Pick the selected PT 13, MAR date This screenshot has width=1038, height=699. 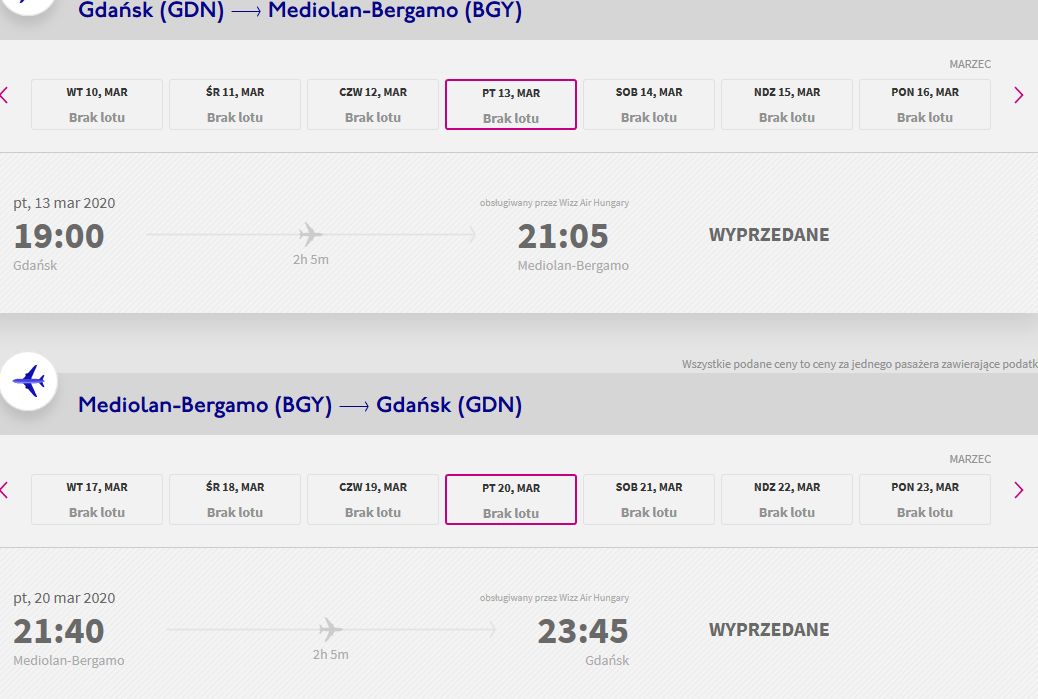[511, 104]
